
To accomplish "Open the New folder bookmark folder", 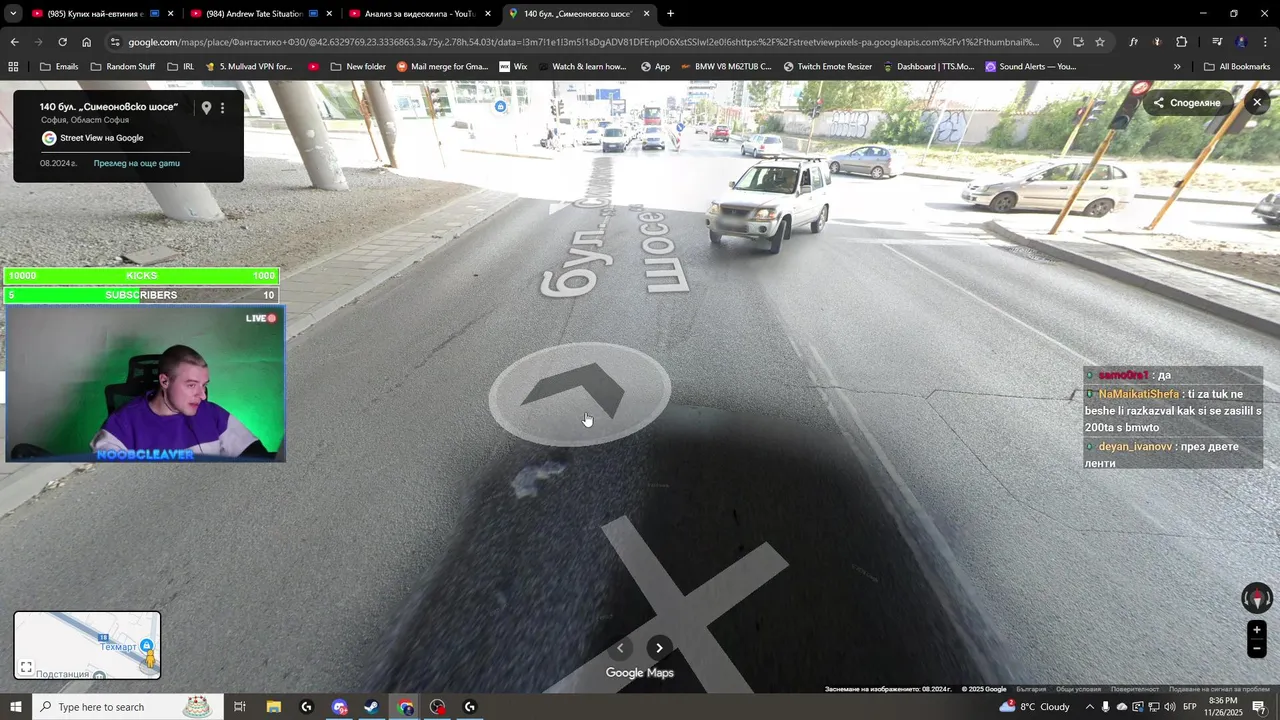I will pyautogui.click(x=358, y=67).
